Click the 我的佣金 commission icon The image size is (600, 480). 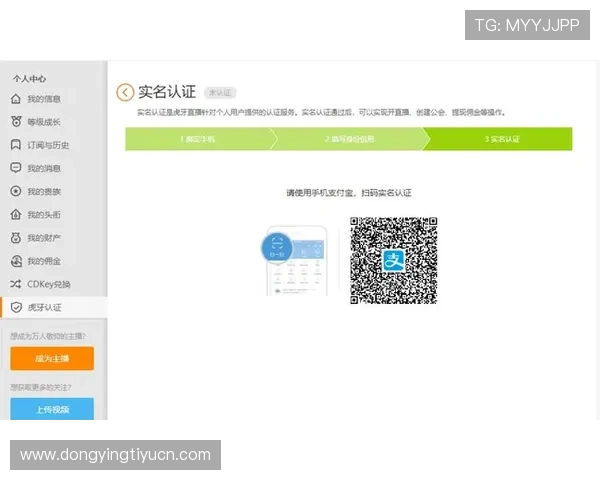pos(16,261)
